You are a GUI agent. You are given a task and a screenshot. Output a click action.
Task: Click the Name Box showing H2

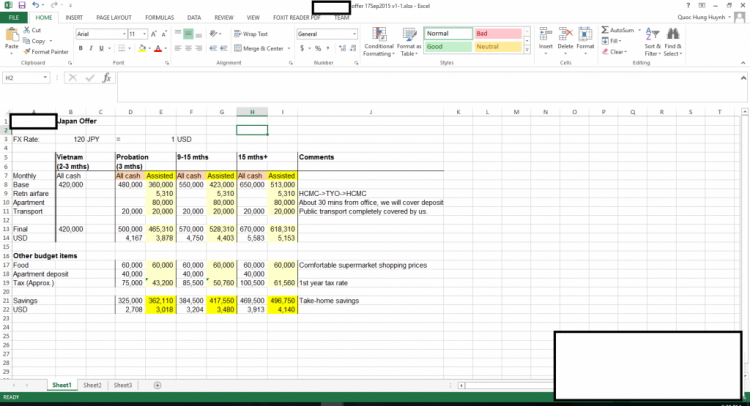click(x=26, y=77)
